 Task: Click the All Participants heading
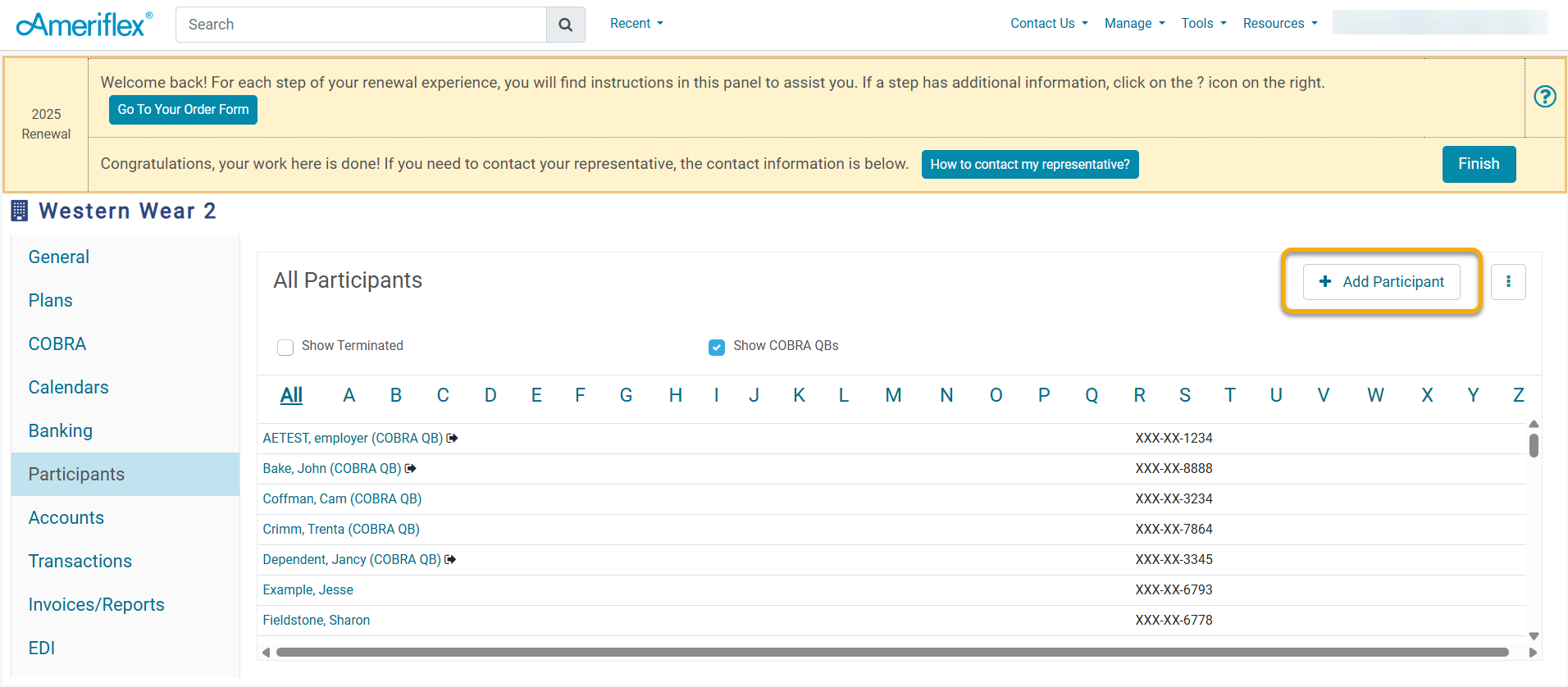pyautogui.click(x=348, y=280)
